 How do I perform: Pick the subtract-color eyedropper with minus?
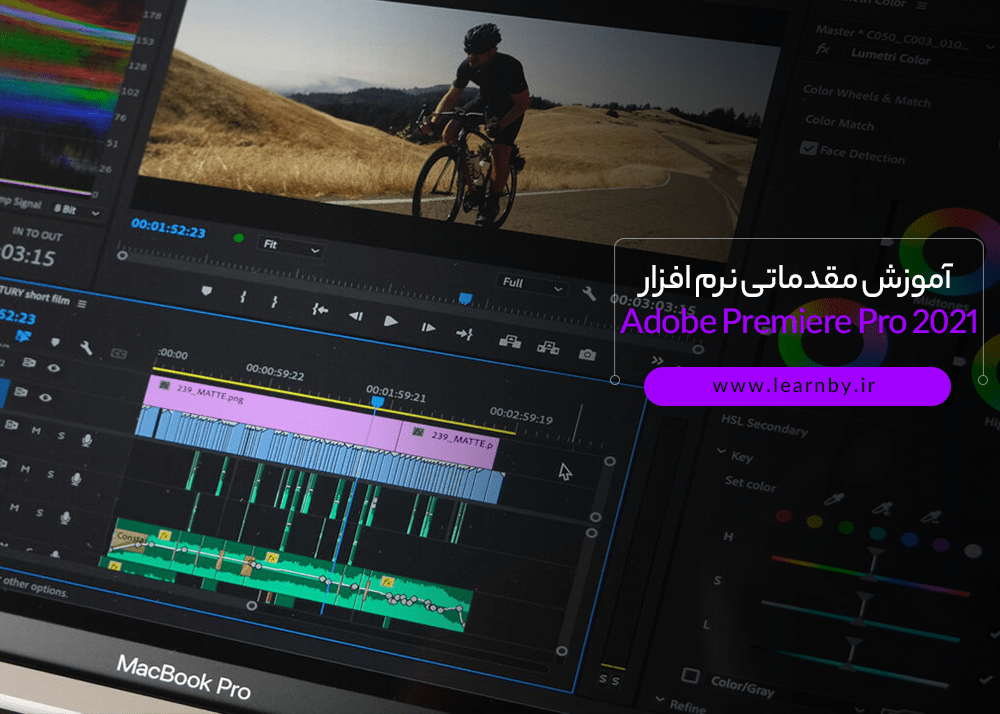[930, 516]
